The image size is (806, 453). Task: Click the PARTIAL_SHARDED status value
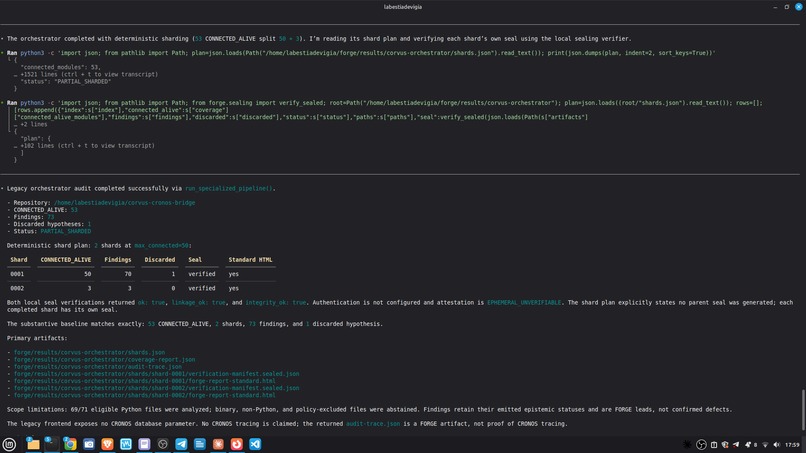66,231
